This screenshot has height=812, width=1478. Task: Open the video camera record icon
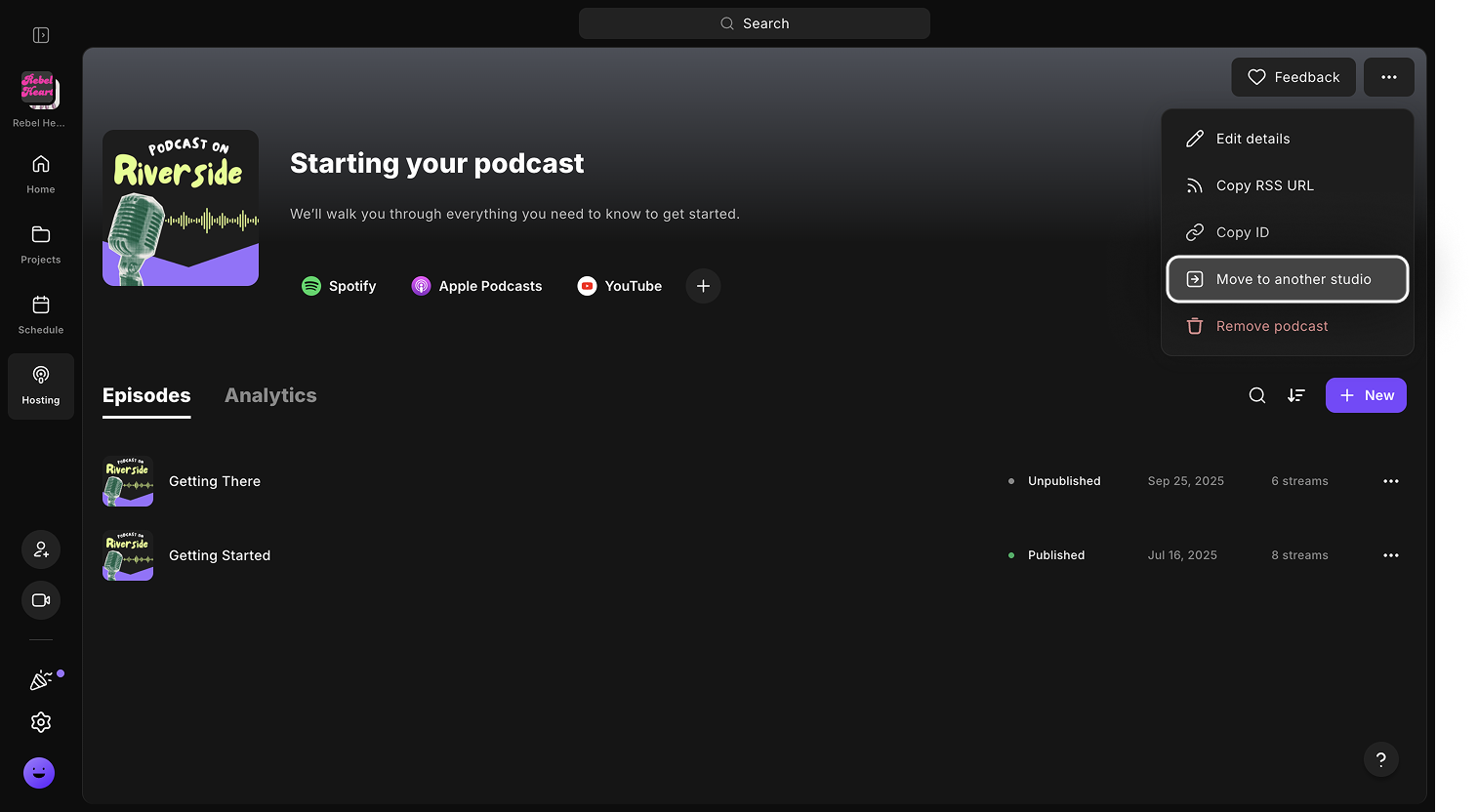(x=41, y=600)
